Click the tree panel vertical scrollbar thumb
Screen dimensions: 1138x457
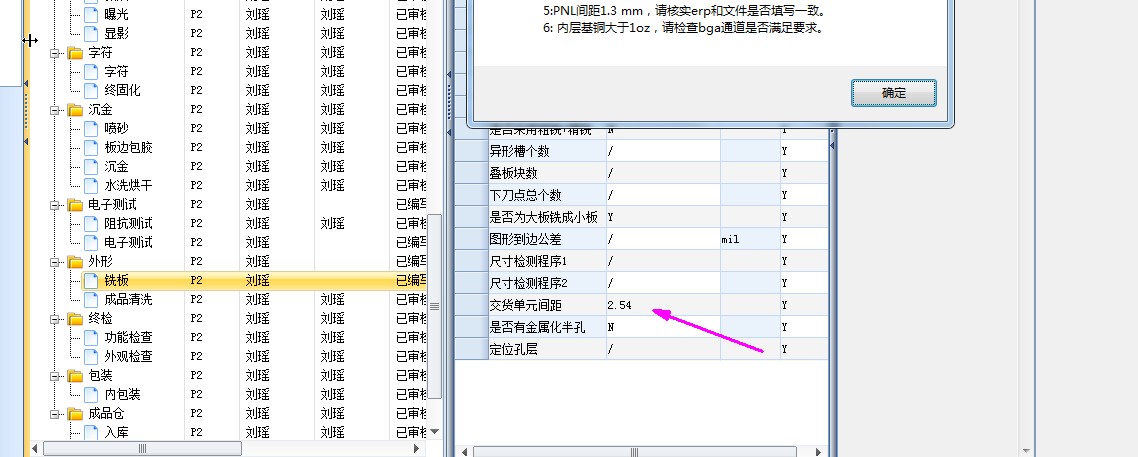tap(435, 306)
